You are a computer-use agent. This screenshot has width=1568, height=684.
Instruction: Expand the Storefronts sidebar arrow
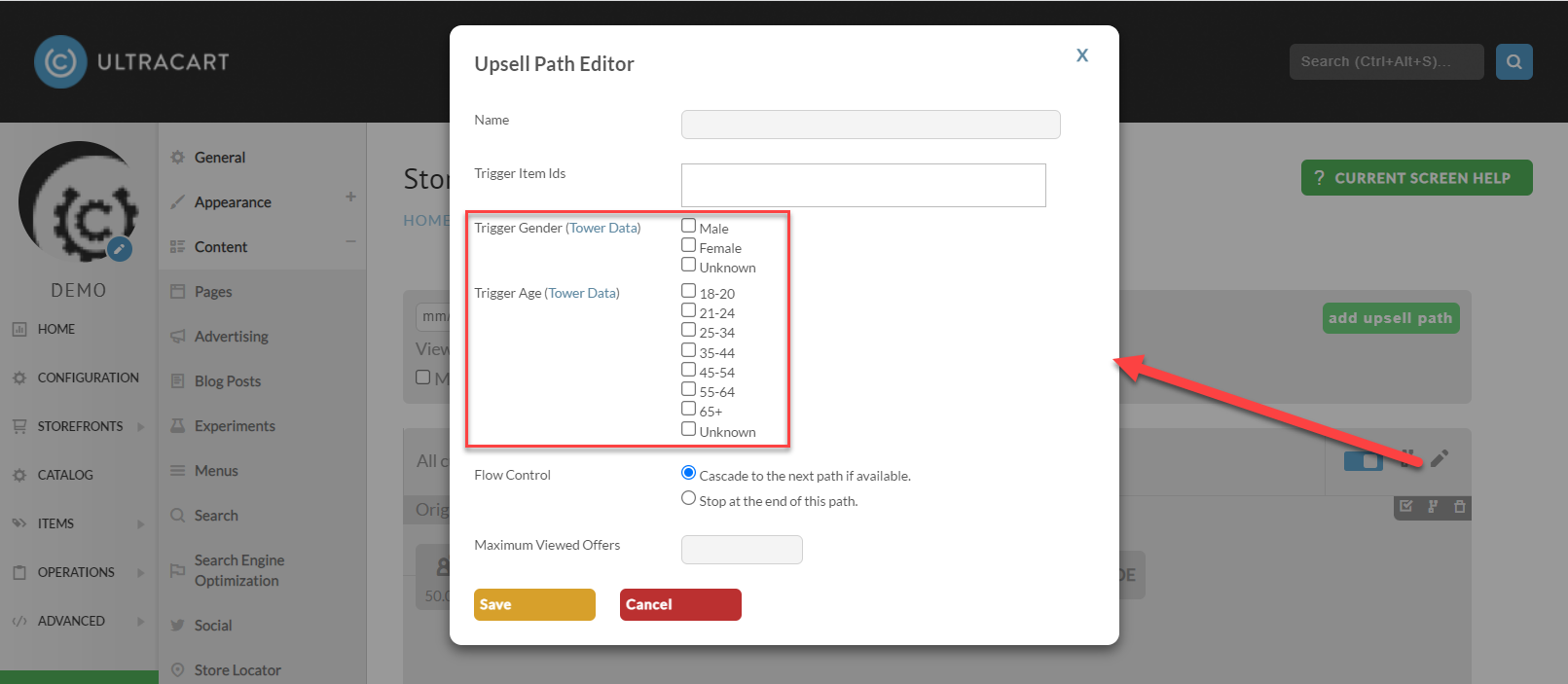tap(141, 426)
